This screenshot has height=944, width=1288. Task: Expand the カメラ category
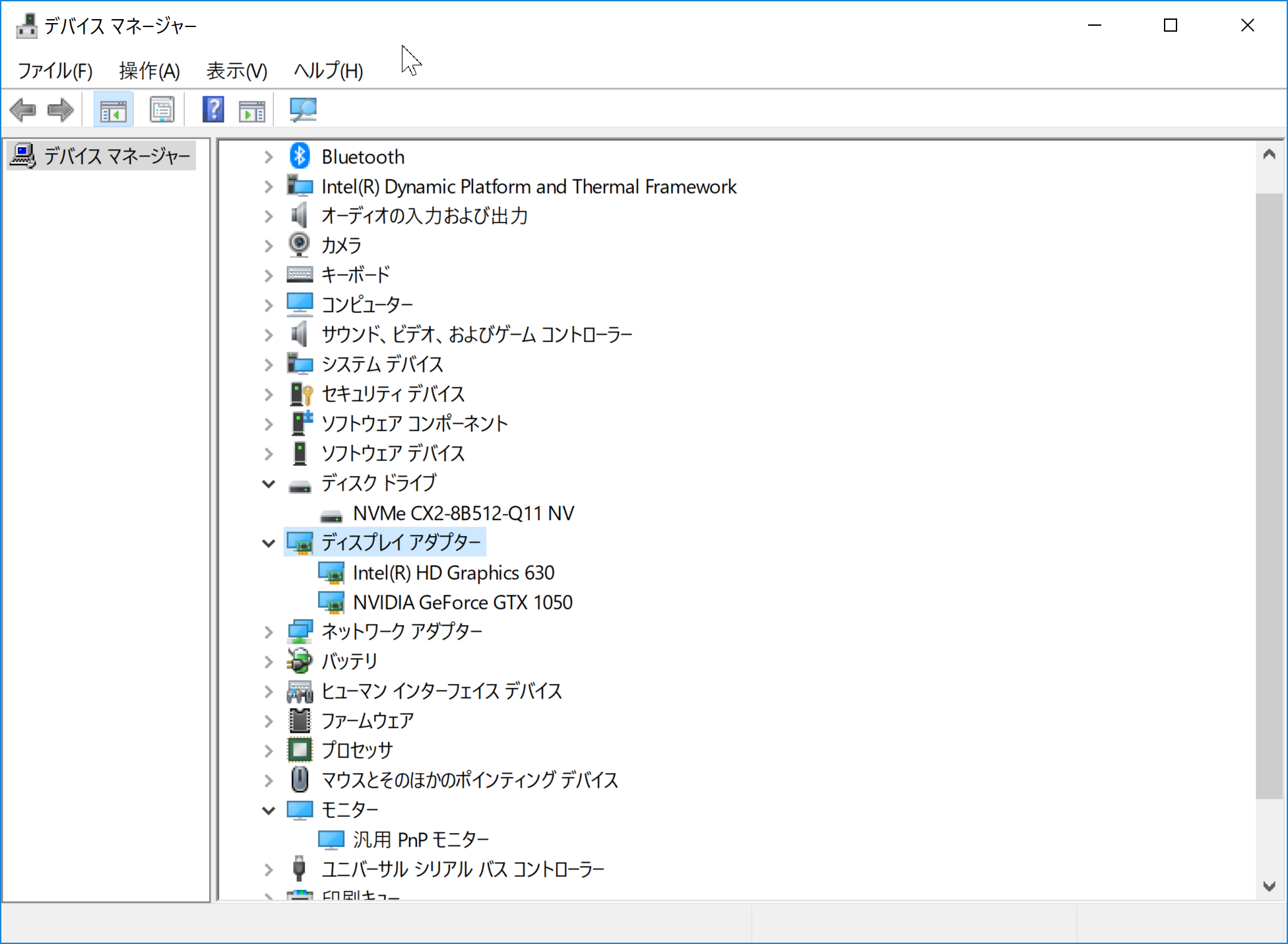click(269, 246)
